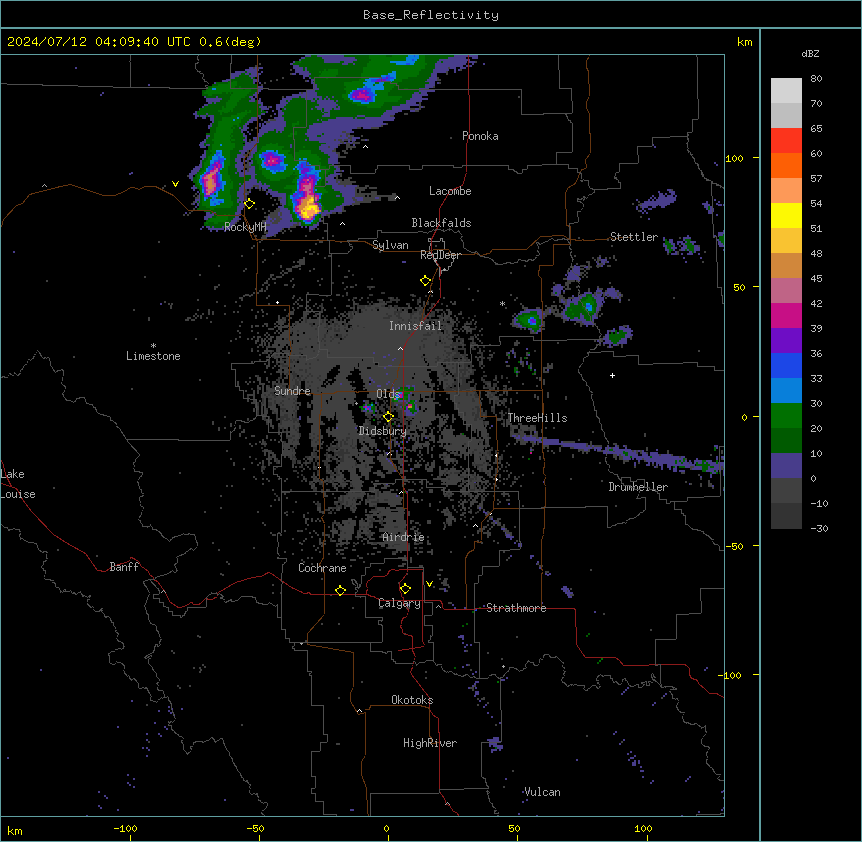Click the Sylvan label

pyautogui.click(x=390, y=245)
